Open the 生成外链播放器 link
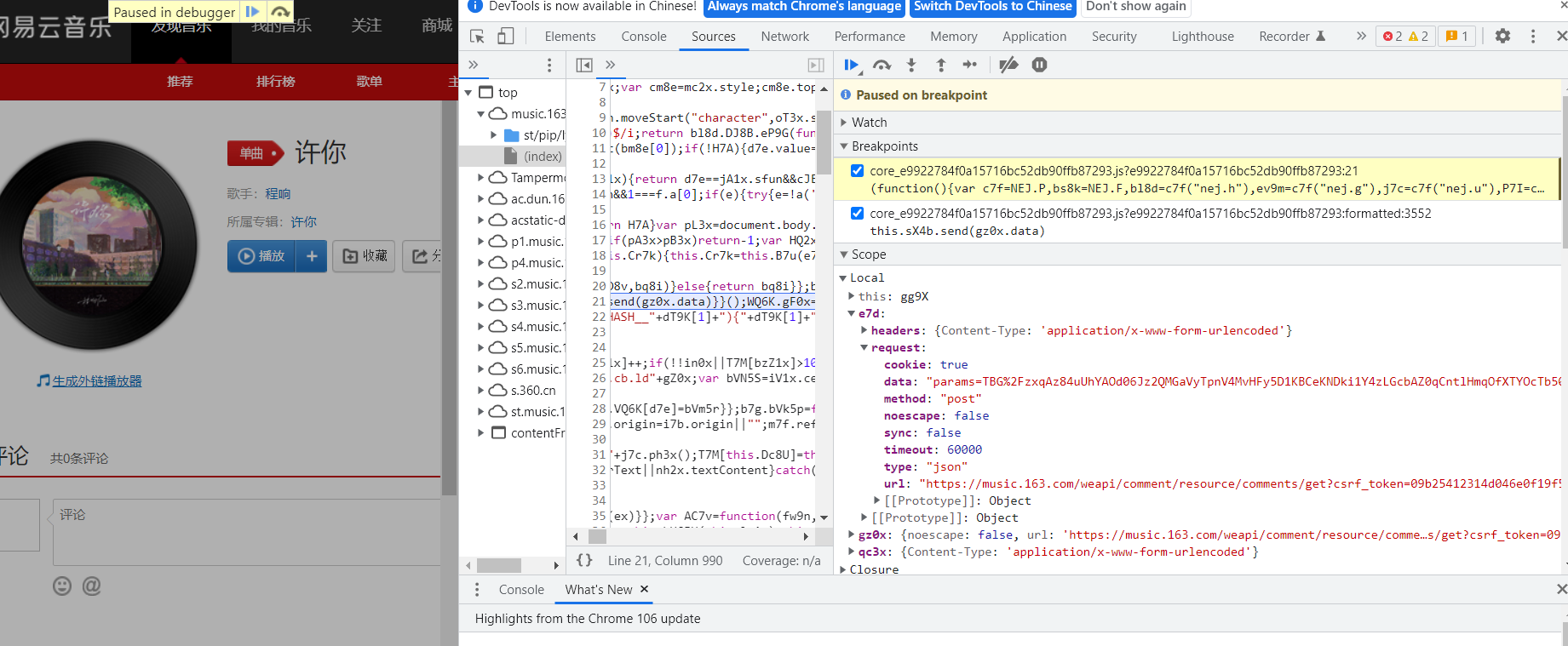1568x646 pixels. 97,381
